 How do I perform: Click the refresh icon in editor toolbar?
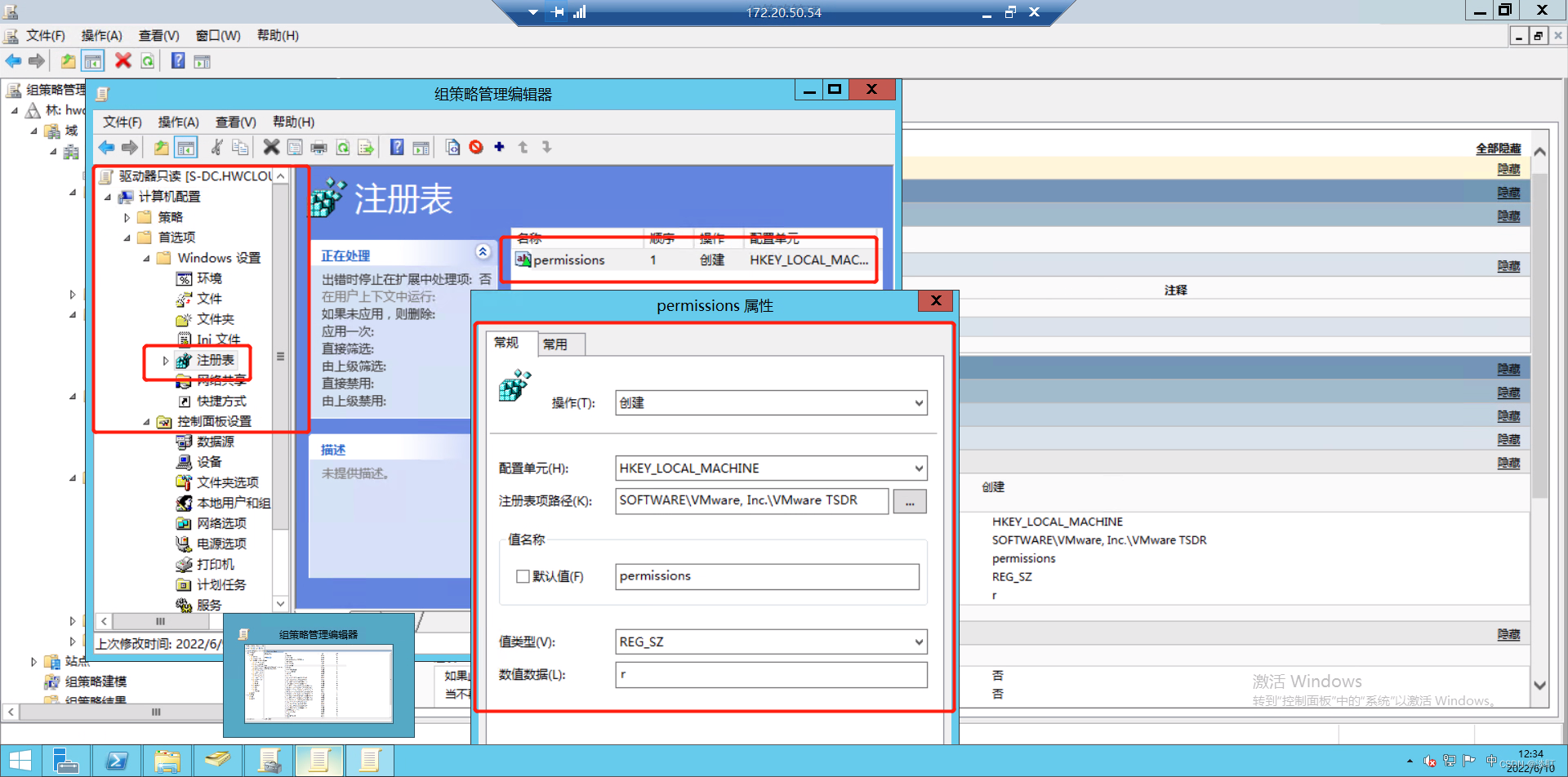tap(343, 147)
